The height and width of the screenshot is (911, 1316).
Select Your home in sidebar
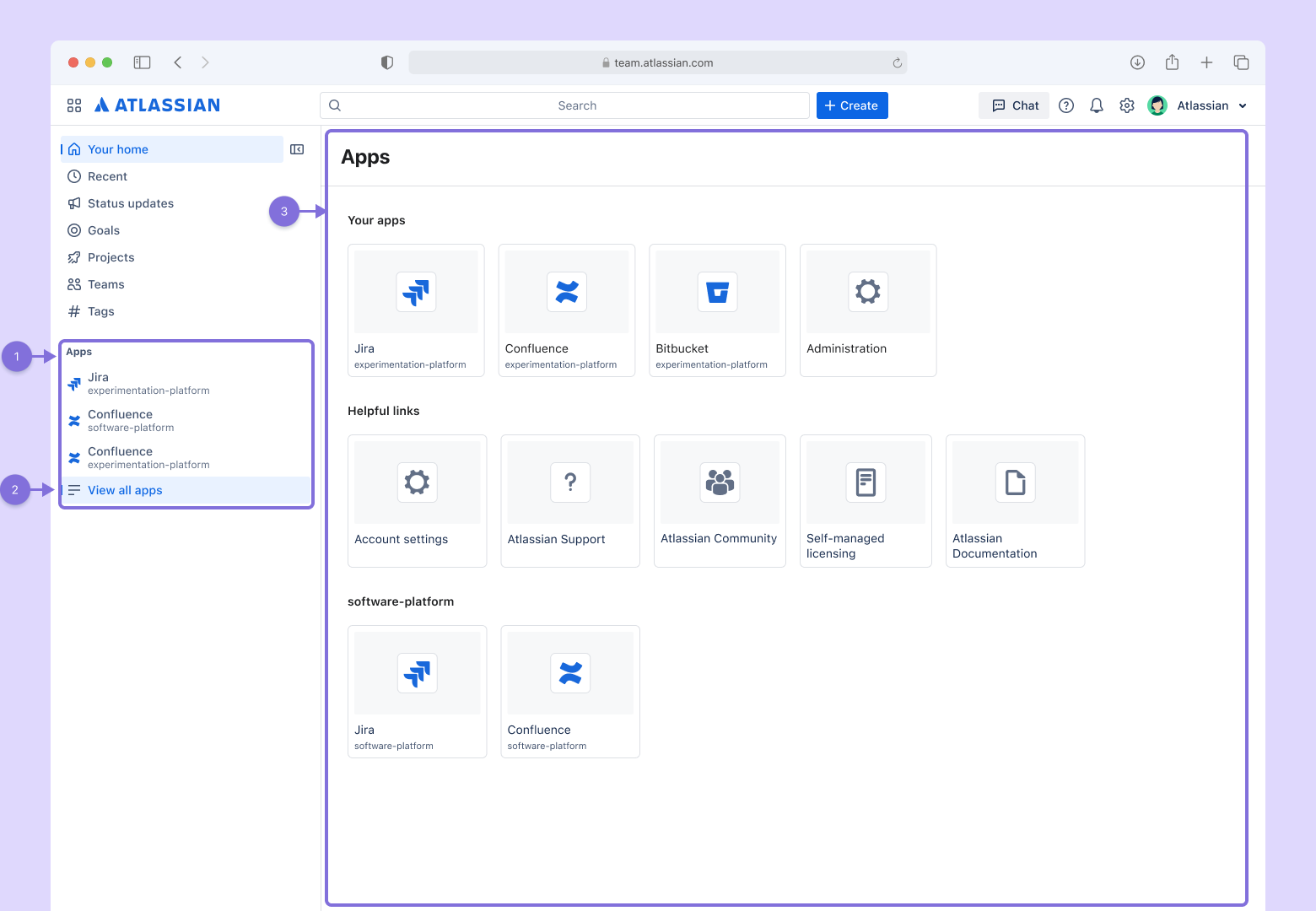pyautogui.click(x=173, y=149)
